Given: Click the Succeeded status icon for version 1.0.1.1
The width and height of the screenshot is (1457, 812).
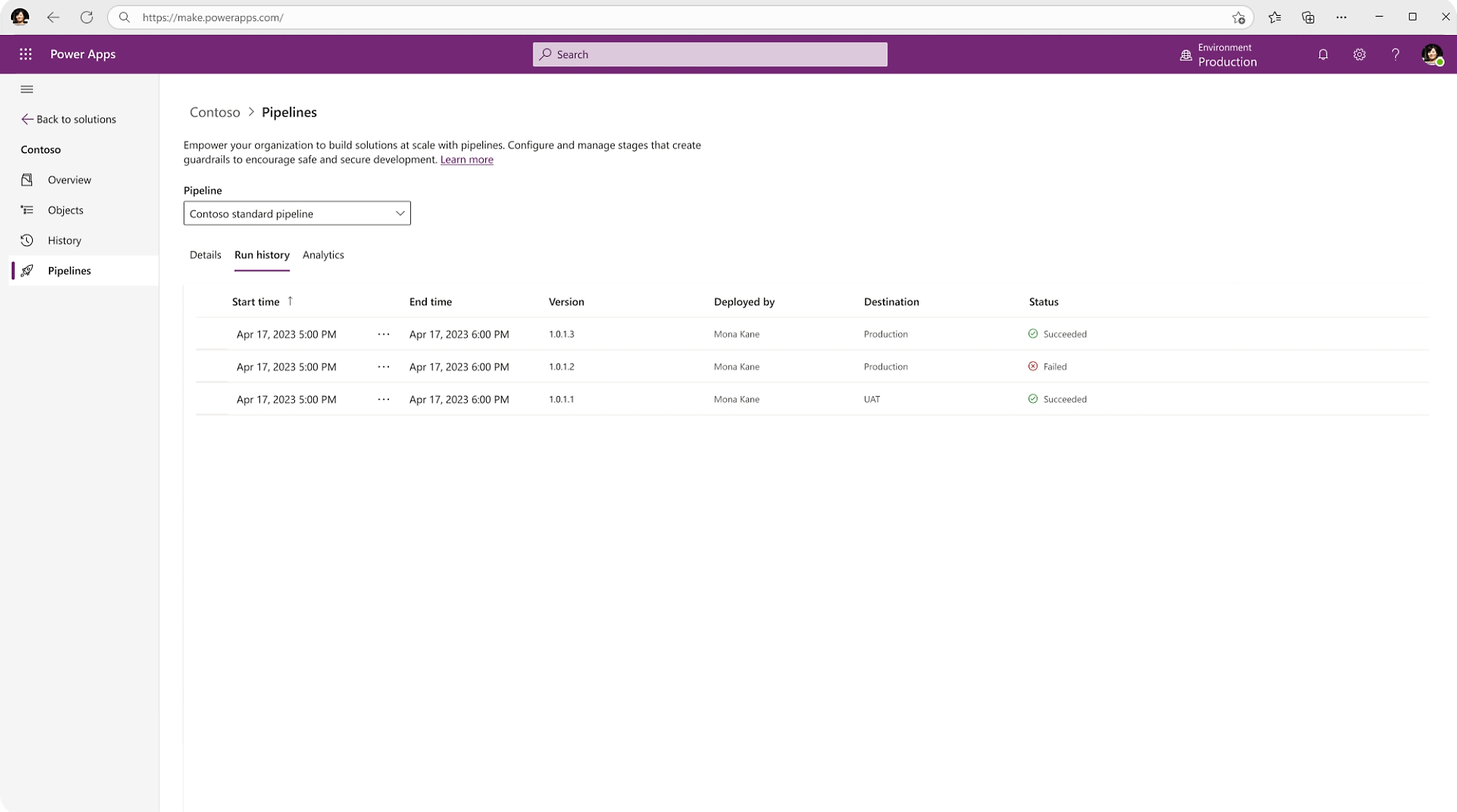Looking at the screenshot, I should (1033, 398).
